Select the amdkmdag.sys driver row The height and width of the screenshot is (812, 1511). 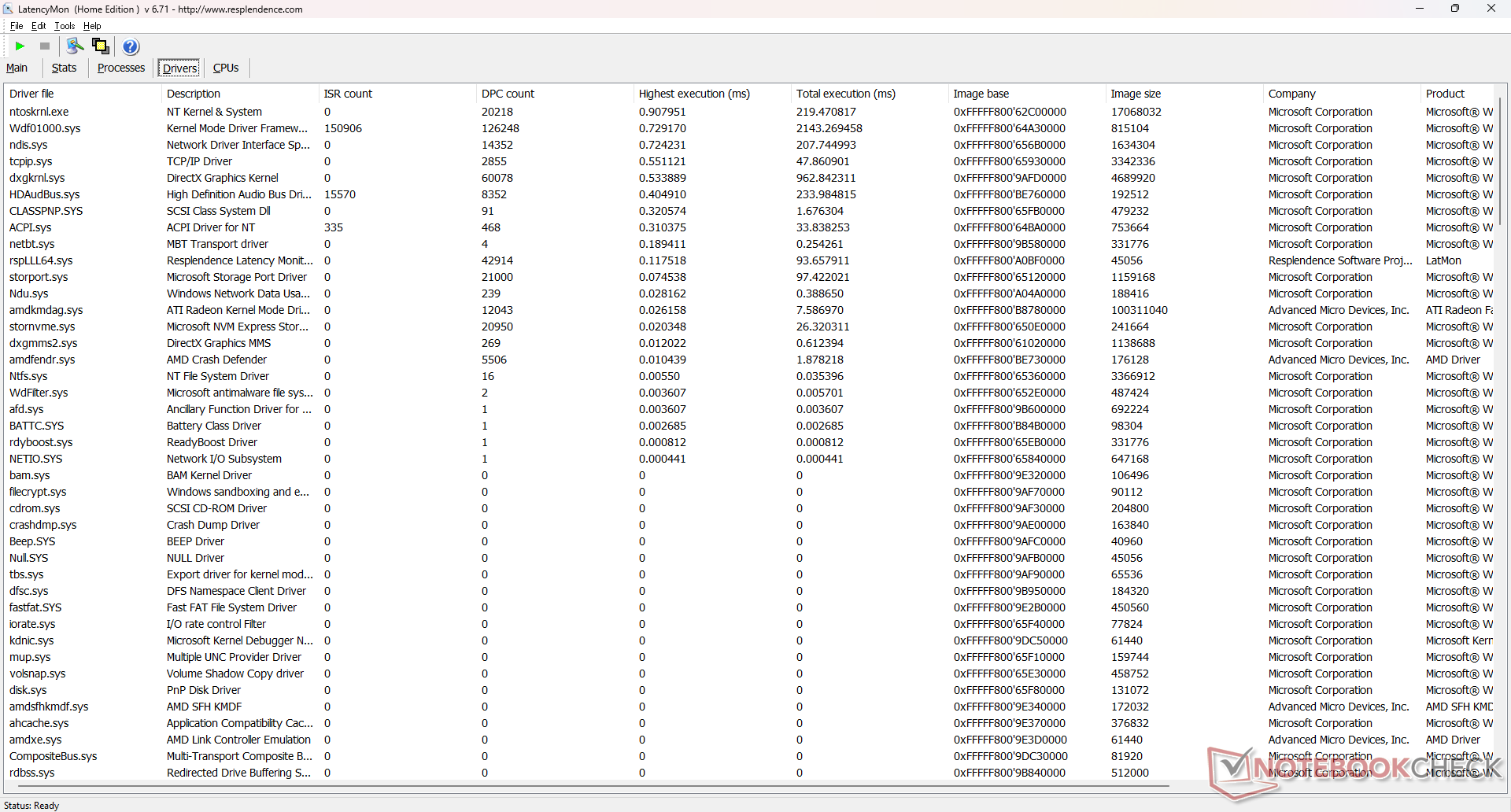[x=750, y=310]
